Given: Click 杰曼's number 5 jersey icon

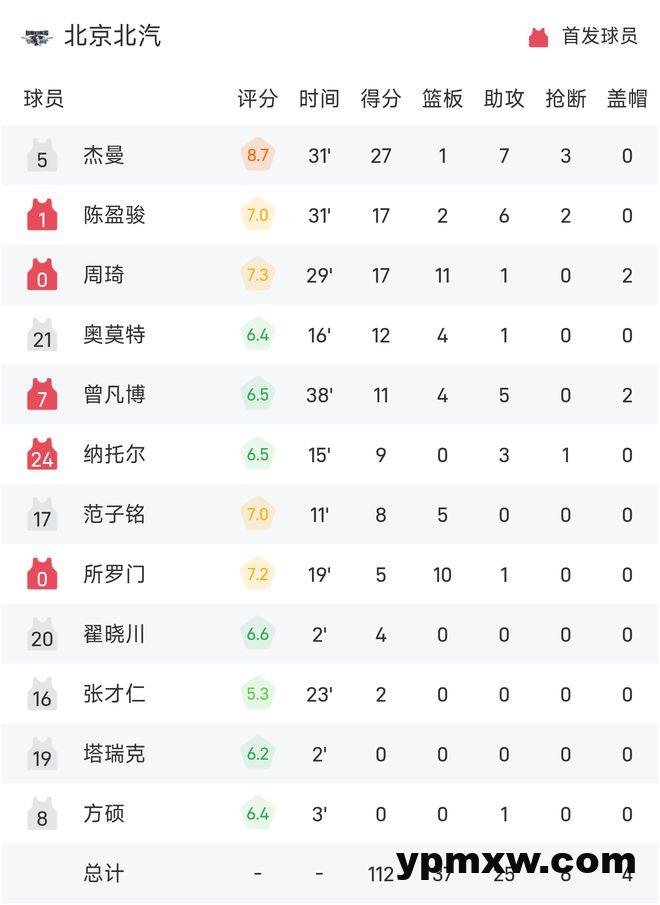Looking at the screenshot, I should pyautogui.click(x=42, y=156).
